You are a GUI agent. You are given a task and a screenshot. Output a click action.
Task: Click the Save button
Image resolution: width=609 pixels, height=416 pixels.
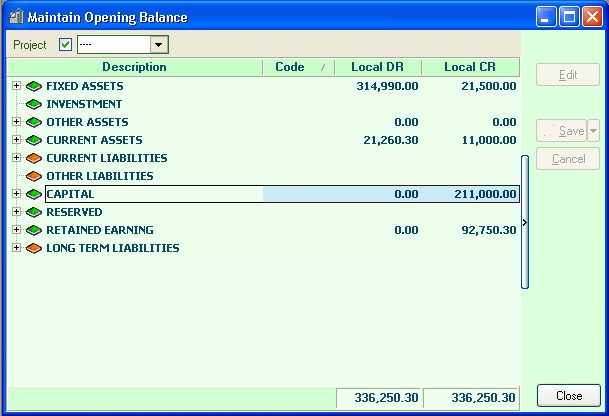click(562, 131)
